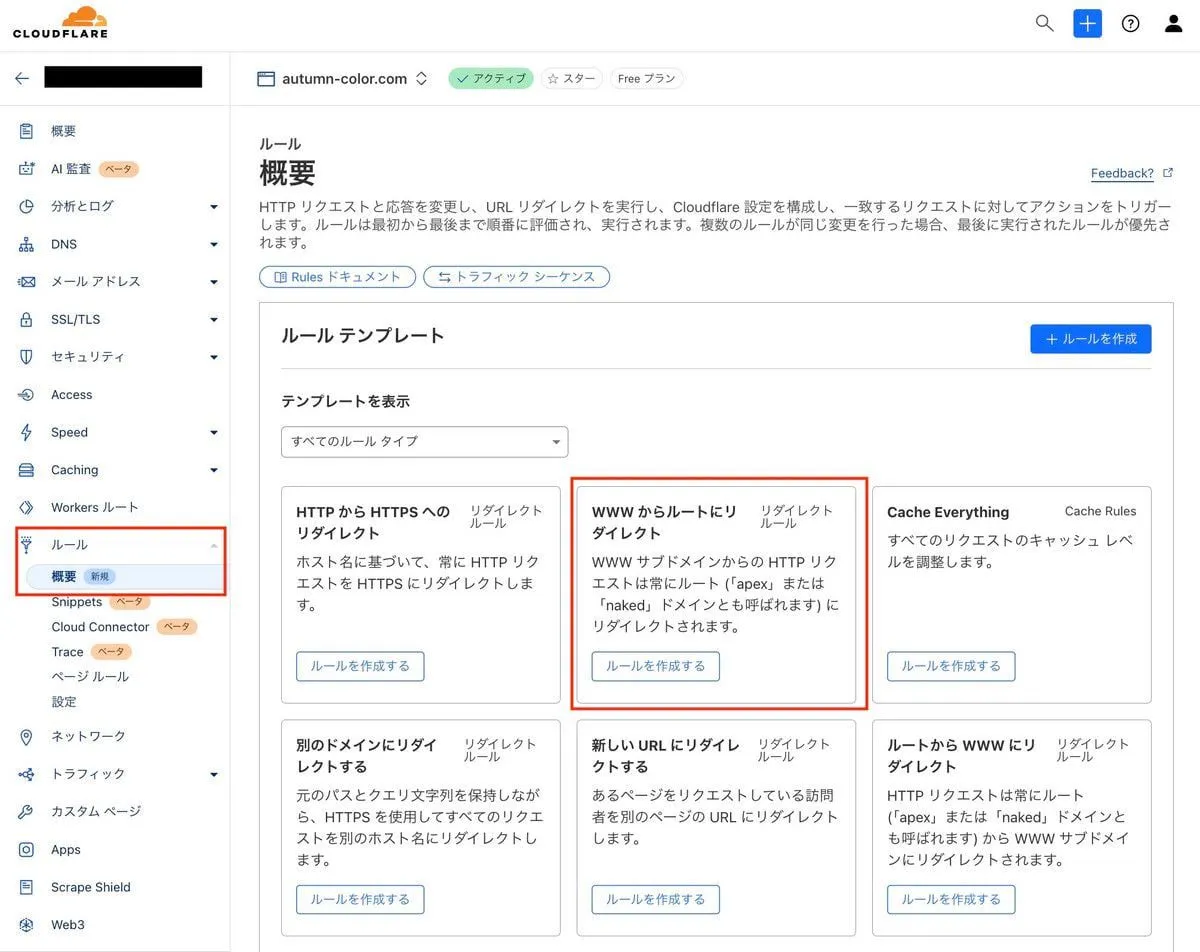The image size is (1200, 952).
Task: Toggle the スター star for the domain
Action: pyautogui.click(x=571, y=78)
